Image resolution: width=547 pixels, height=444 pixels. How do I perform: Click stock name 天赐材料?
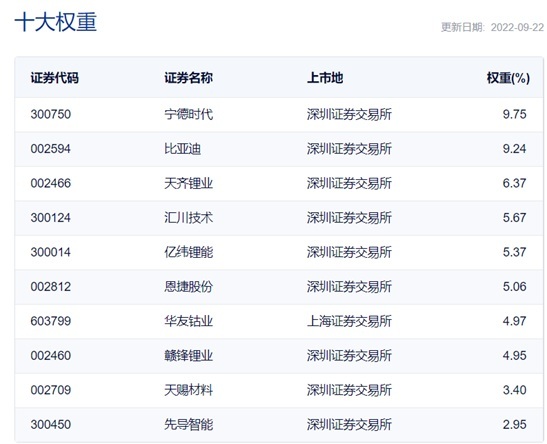(x=188, y=390)
